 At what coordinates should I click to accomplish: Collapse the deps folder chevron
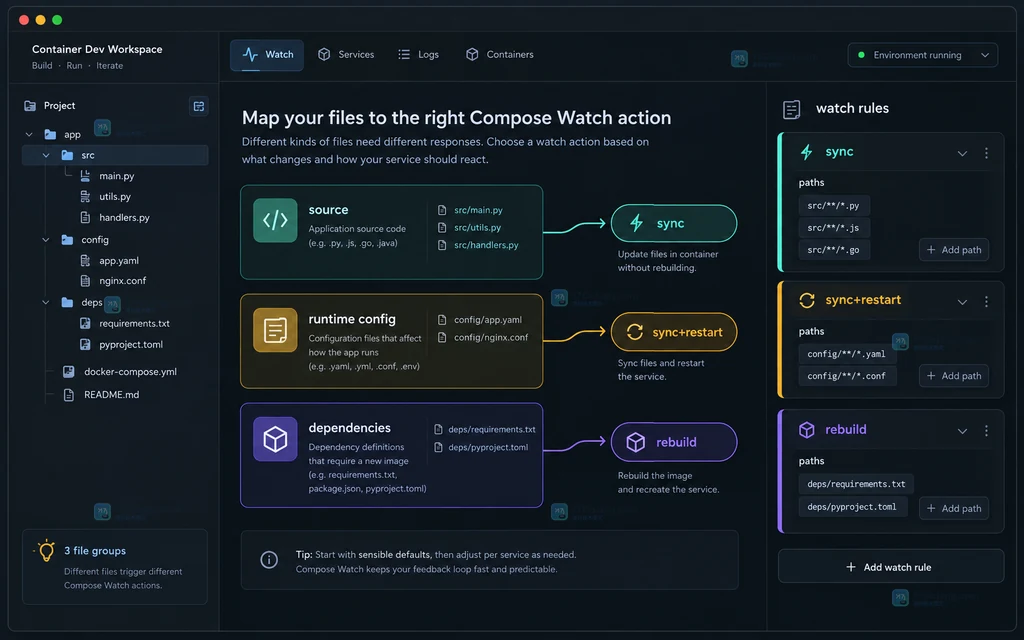click(46, 302)
